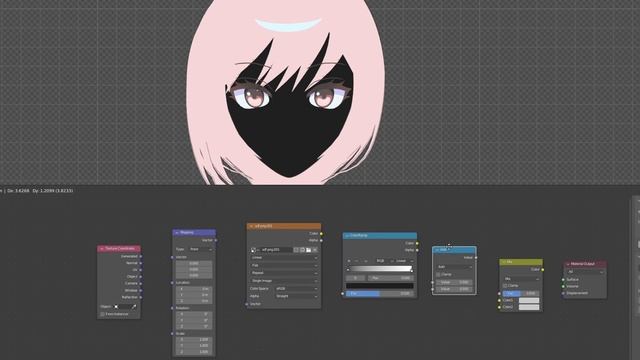Collapse the Texture Coordinate node

tap(102, 249)
